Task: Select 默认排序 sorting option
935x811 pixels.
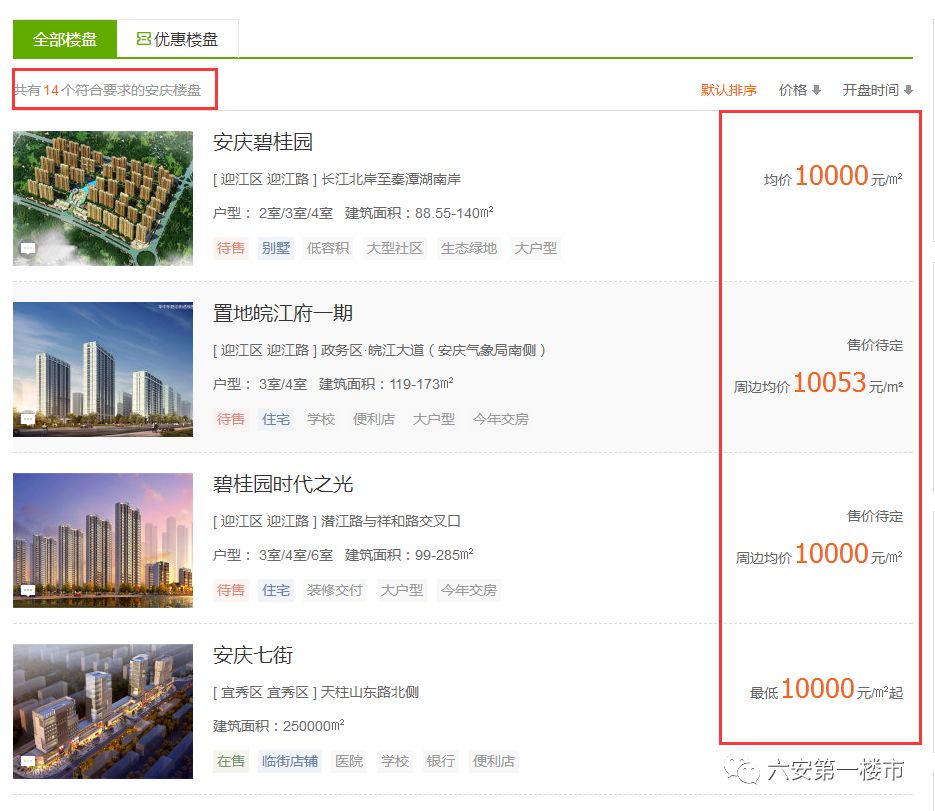Action: (x=728, y=90)
